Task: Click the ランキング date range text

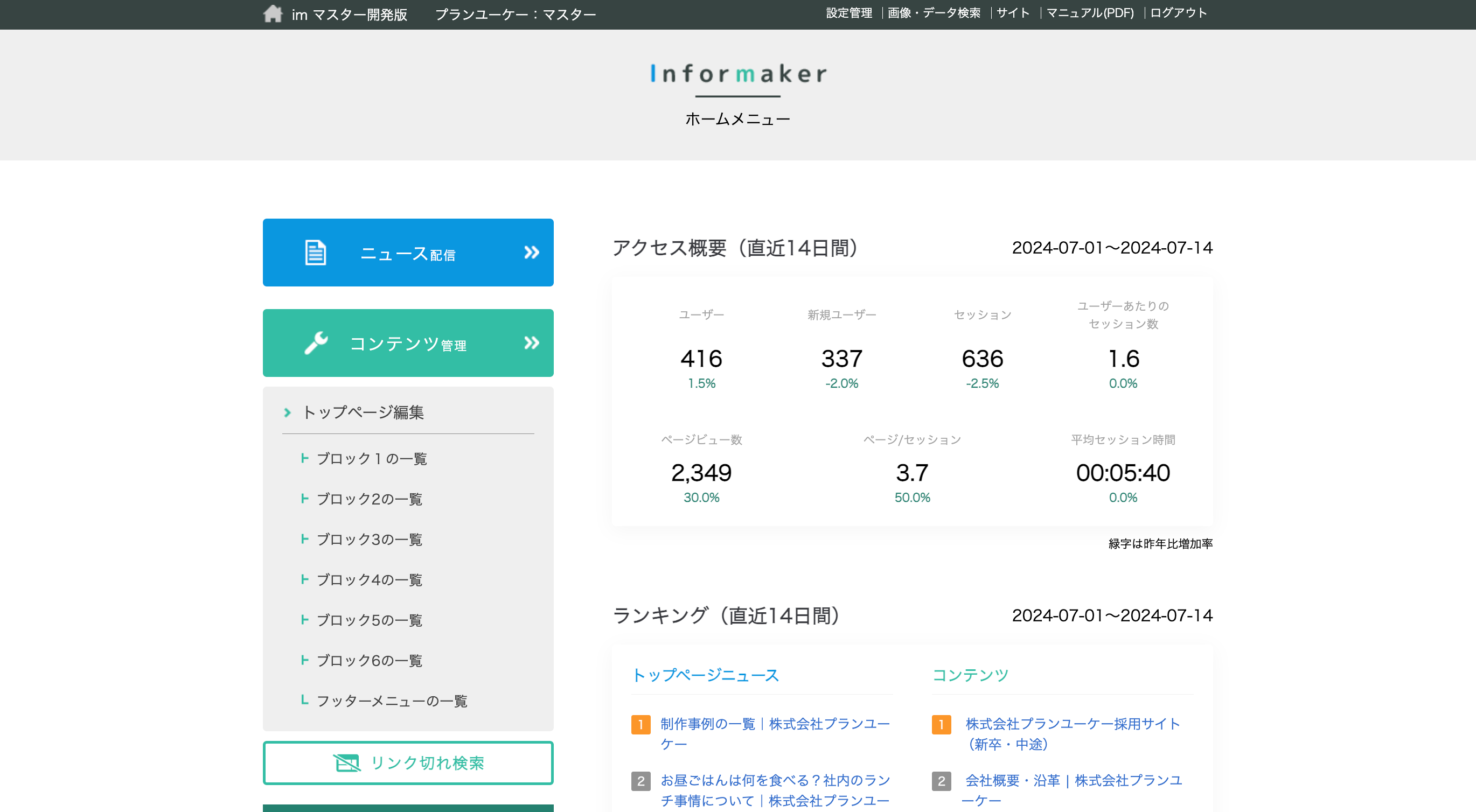Action: [x=1112, y=615]
